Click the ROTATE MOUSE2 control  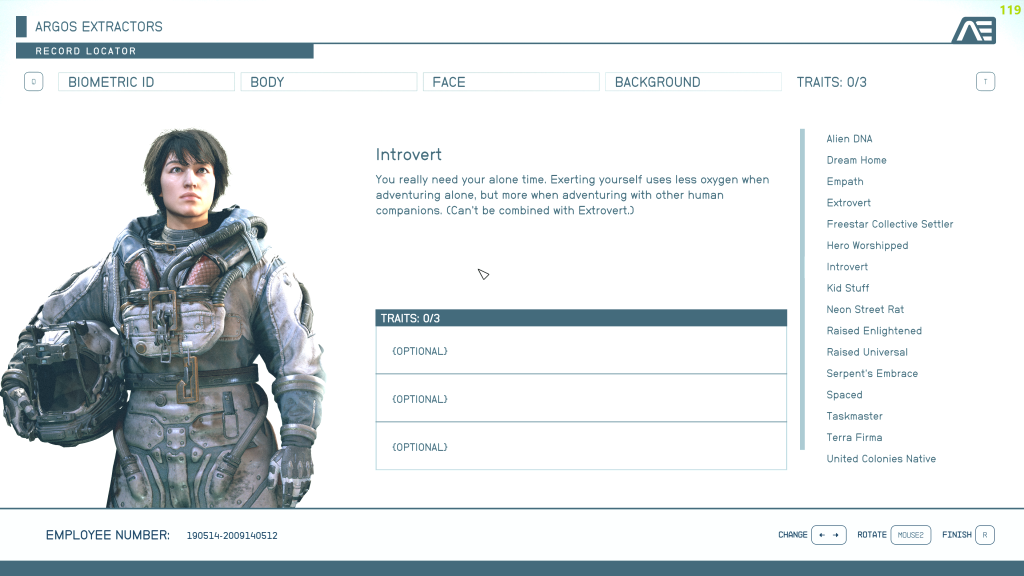click(x=909, y=535)
